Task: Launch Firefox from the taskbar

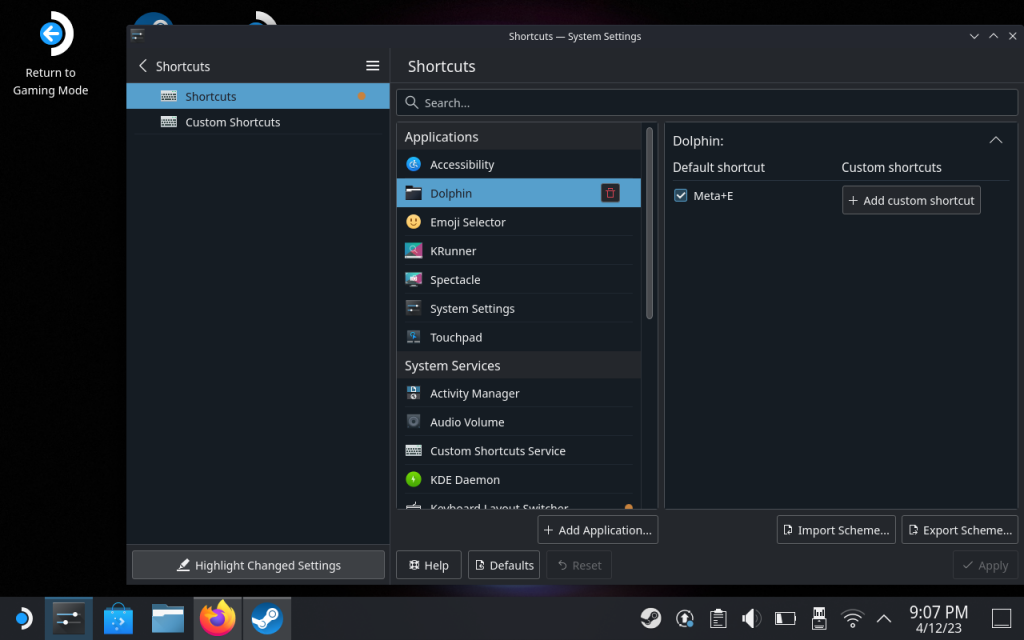Action: coord(217,619)
